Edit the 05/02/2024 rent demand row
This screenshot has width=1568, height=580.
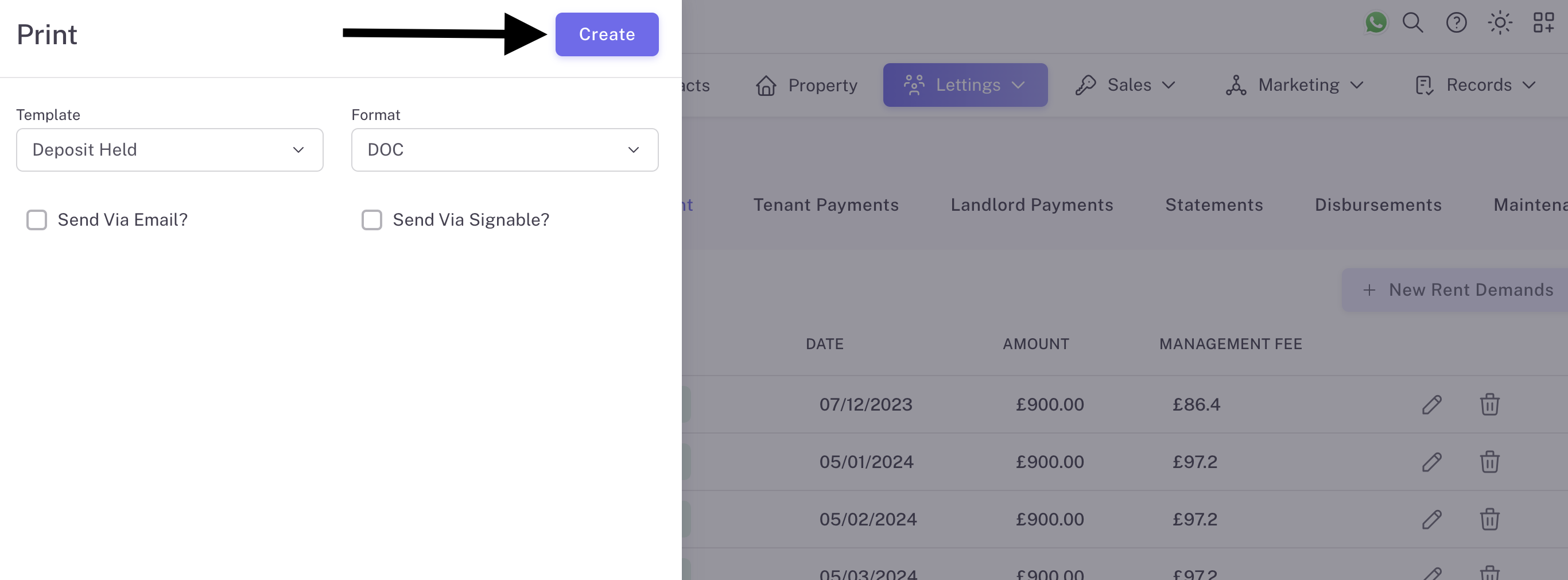tap(1431, 519)
